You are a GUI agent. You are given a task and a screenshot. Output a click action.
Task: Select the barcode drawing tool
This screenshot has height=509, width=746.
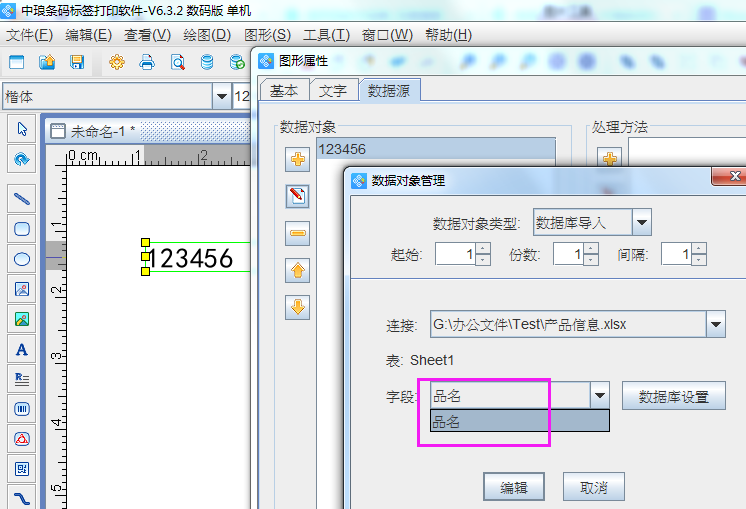point(21,409)
